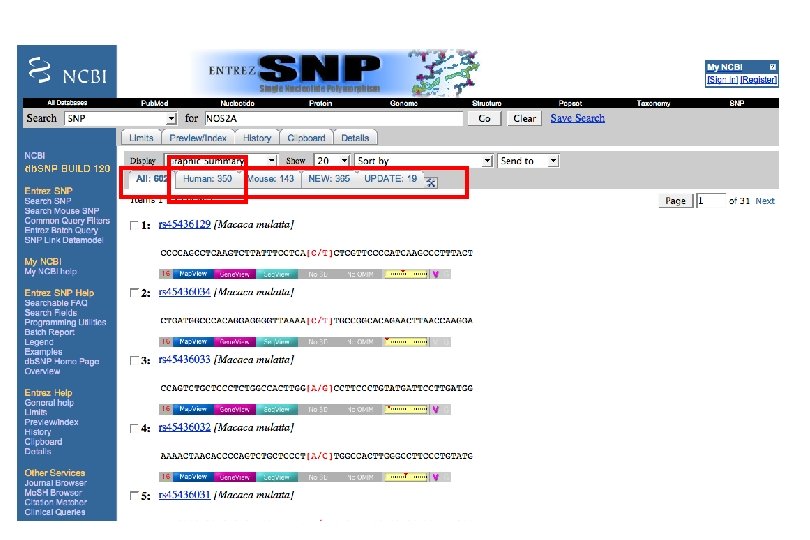Select the NEW: 365 results tab
810x540 pixels.
coord(329,179)
